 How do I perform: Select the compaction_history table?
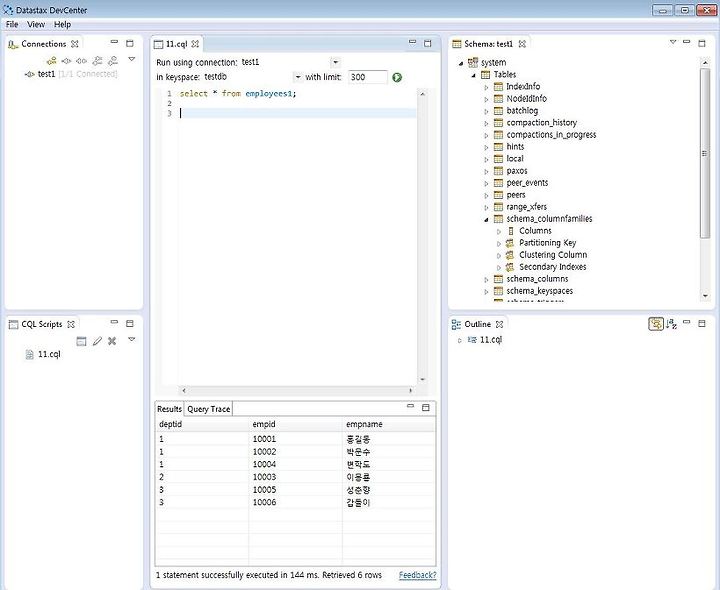click(541, 123)
